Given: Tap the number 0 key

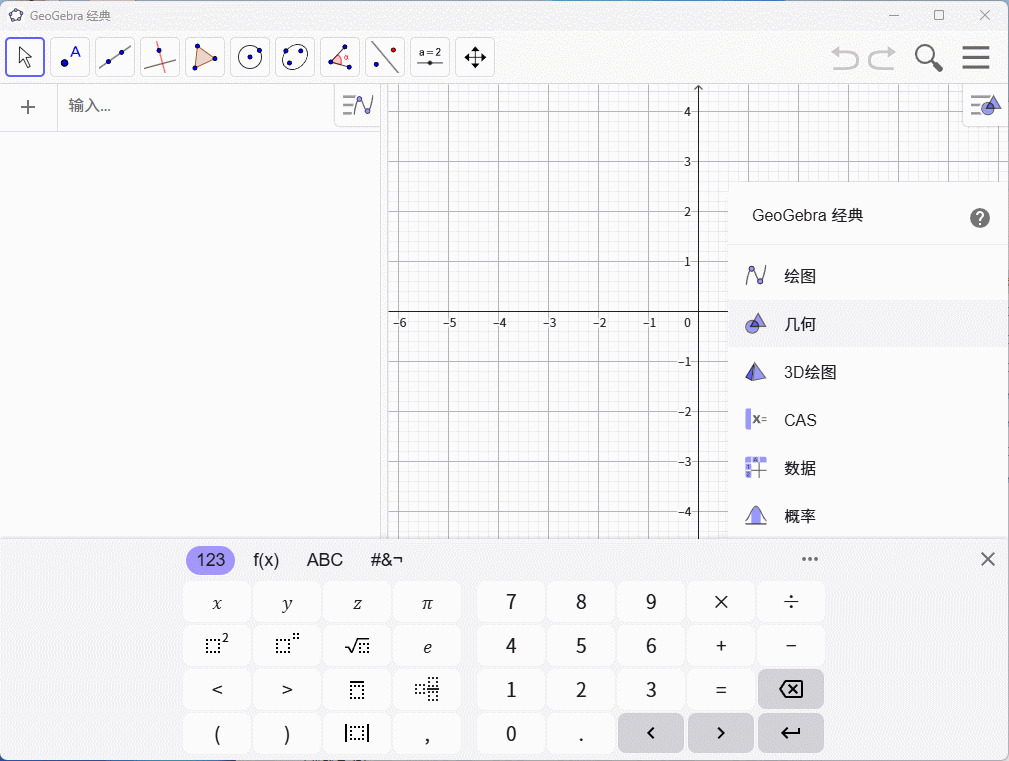Looking at the screenshot, I should (511, 733).
